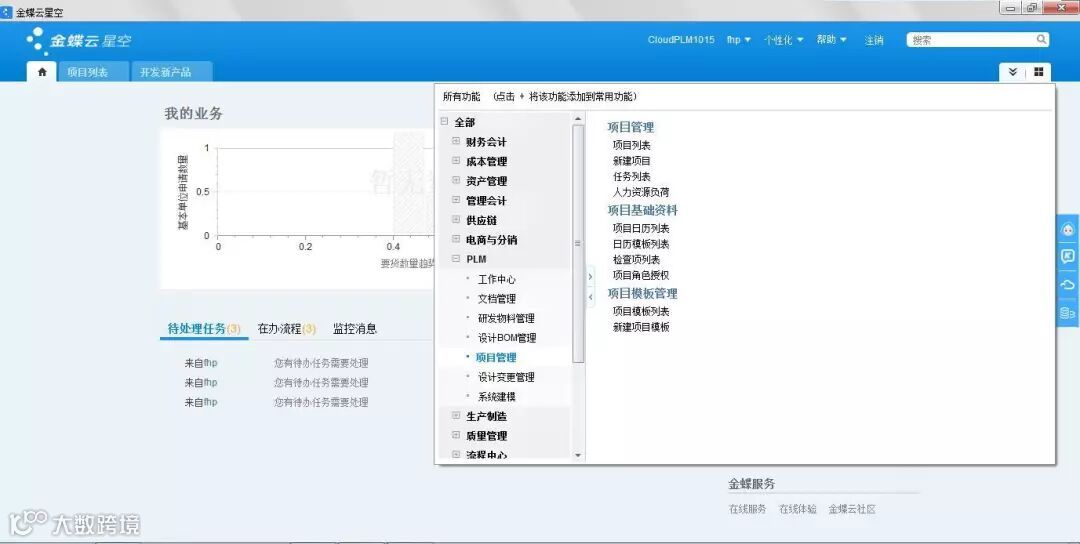Open the 新建项目 function
This screenshot has width=1080, height=544.
[x=632, y=160]
